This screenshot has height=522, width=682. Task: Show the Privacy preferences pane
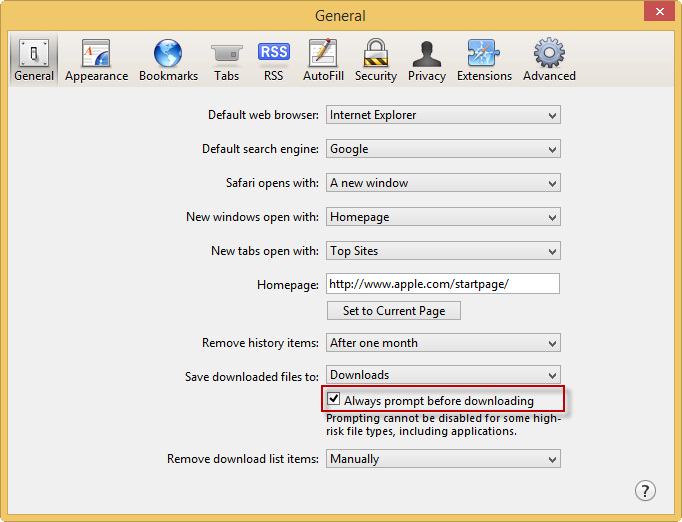(427, 60)
